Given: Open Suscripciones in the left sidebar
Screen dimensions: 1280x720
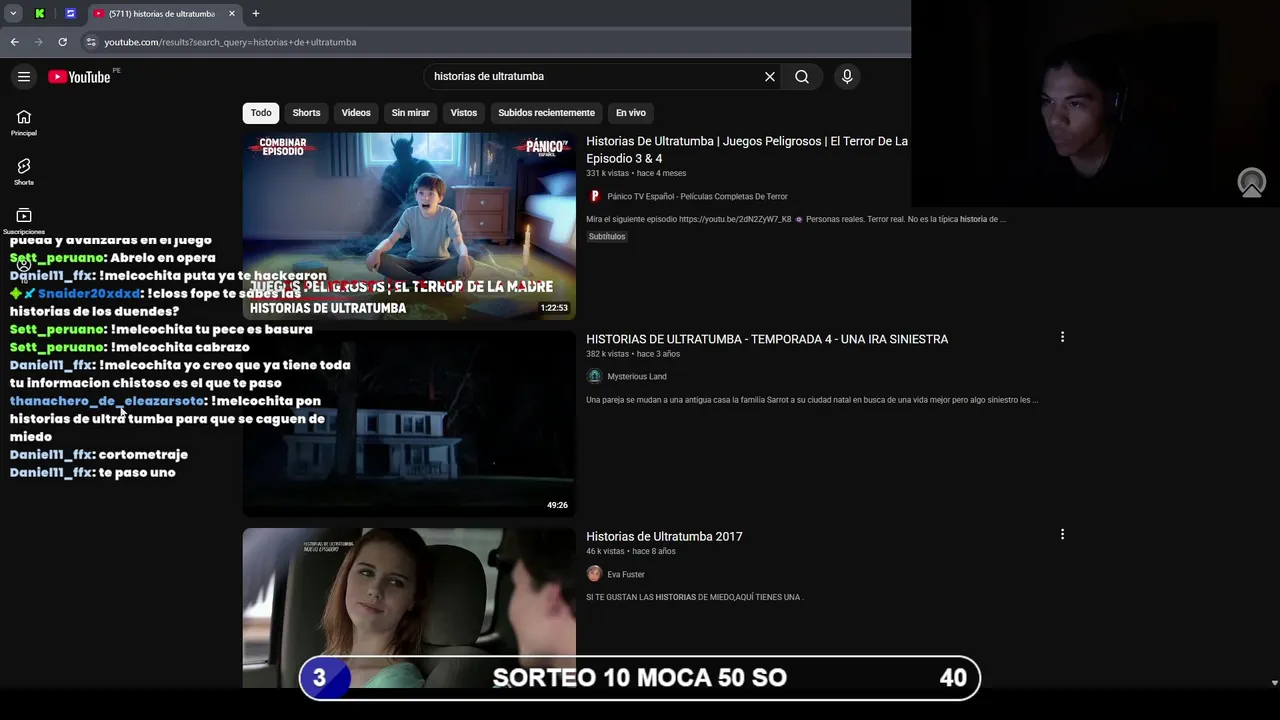Looking at the screenshot, I should 24,221.
